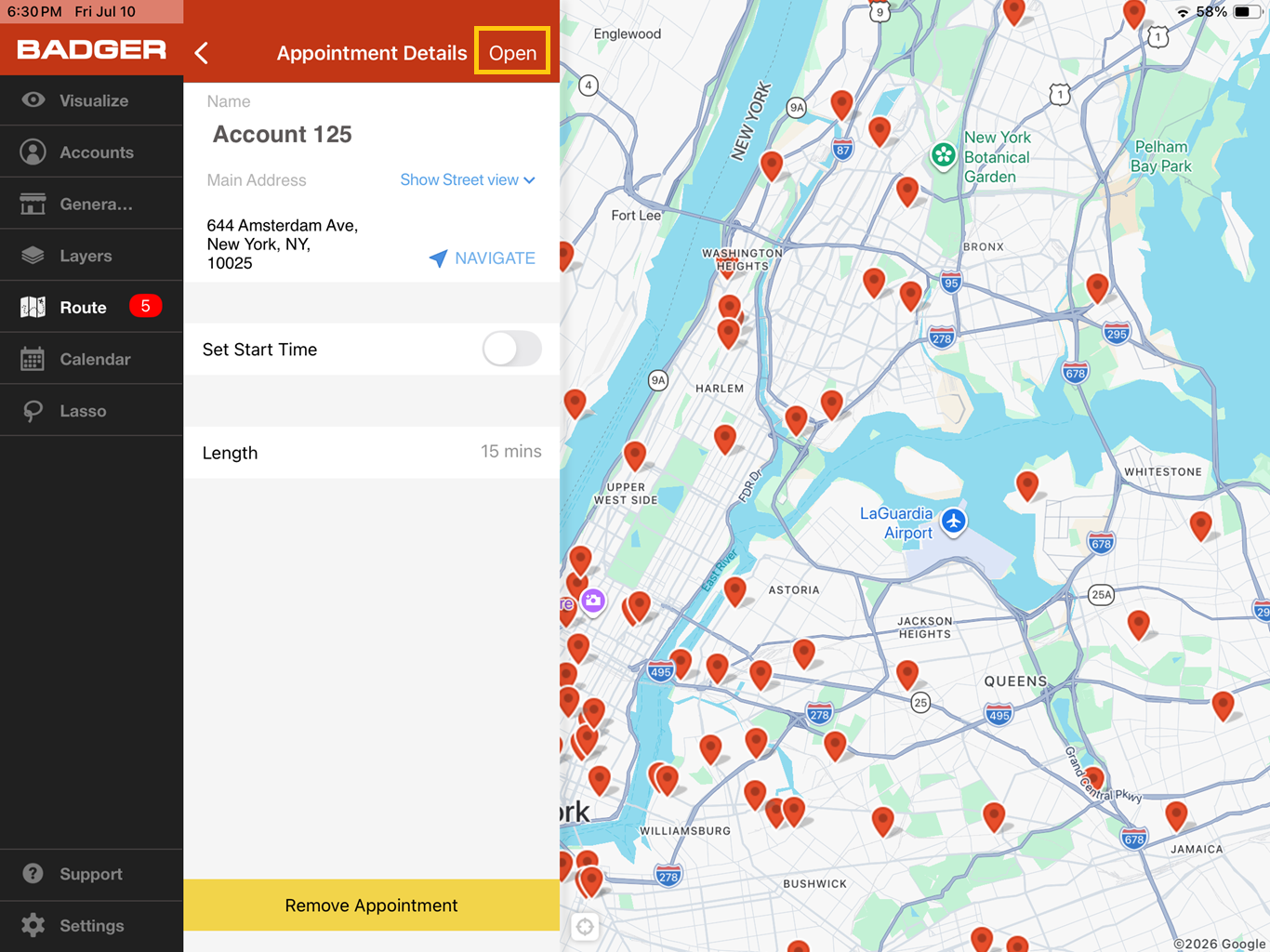Tap the red pin near Astoria label
The width and height of the screenshot is (1270, 952).
[735, 589]
